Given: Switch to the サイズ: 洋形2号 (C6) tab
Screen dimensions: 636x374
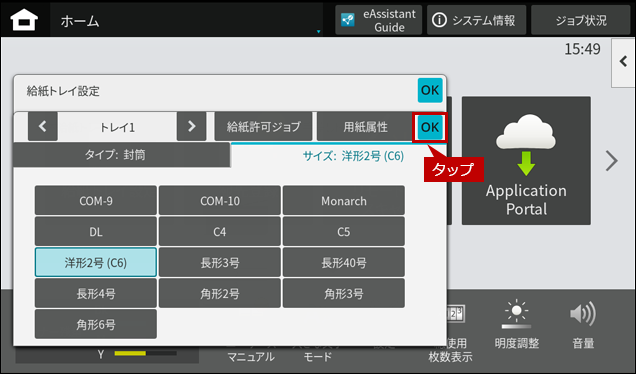Looking at the screenshot, I should coord(353,156).
